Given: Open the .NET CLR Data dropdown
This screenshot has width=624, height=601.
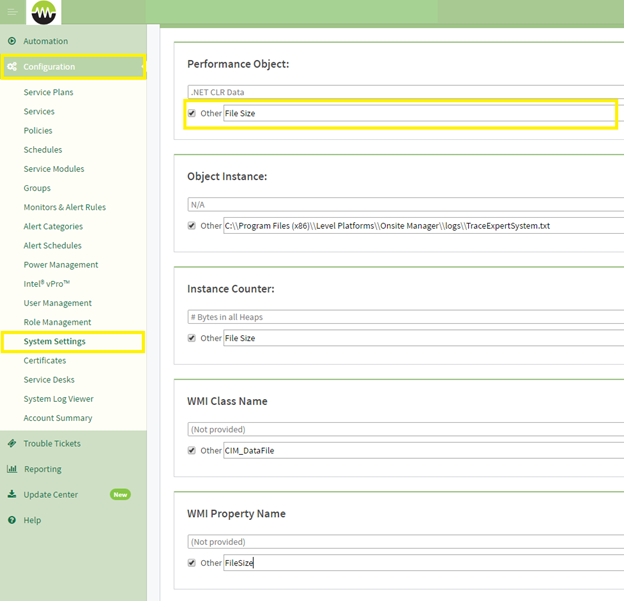Looking at the screenshot, I should (x=406, y=92).
